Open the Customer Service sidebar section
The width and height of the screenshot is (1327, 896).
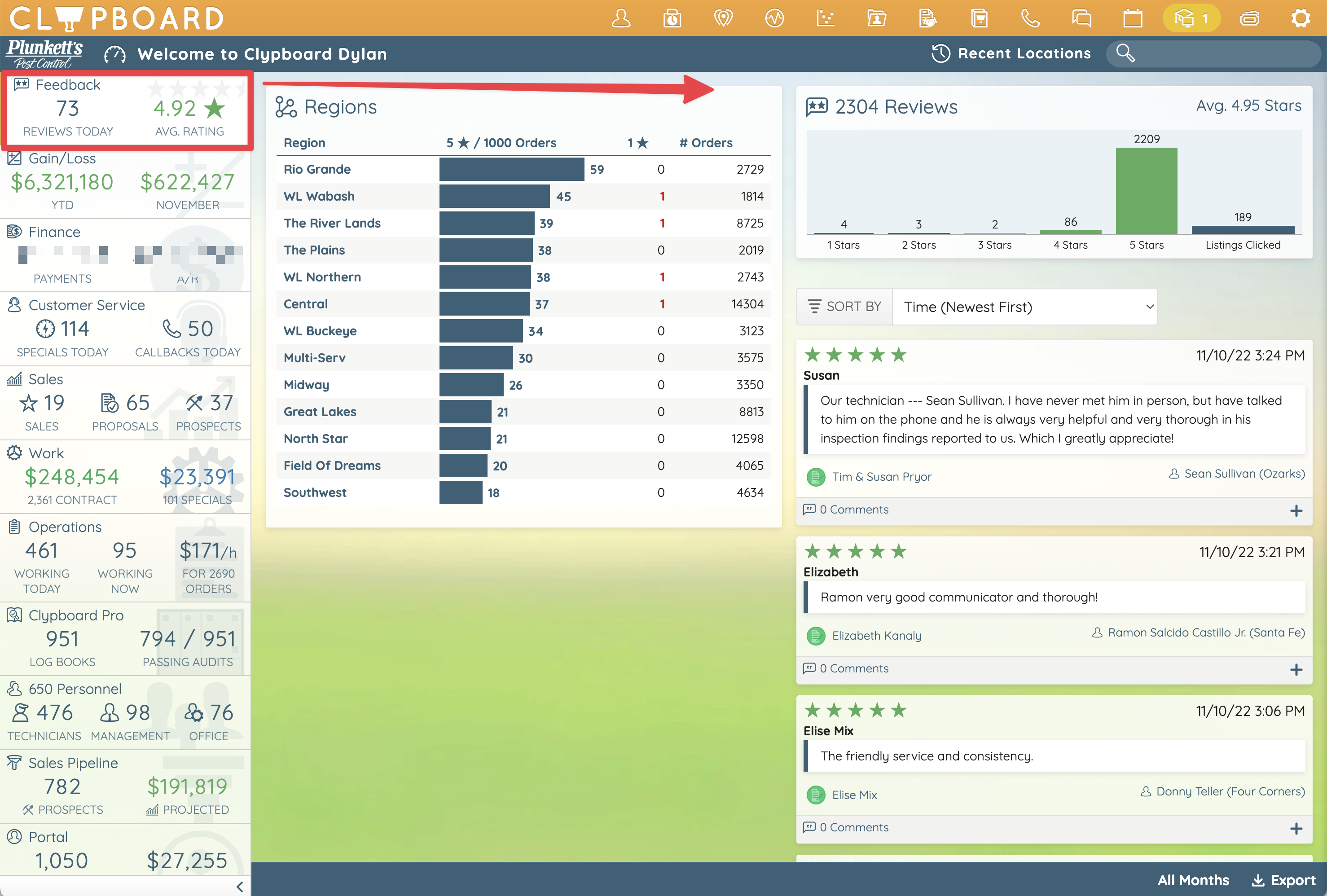point(125,329)
